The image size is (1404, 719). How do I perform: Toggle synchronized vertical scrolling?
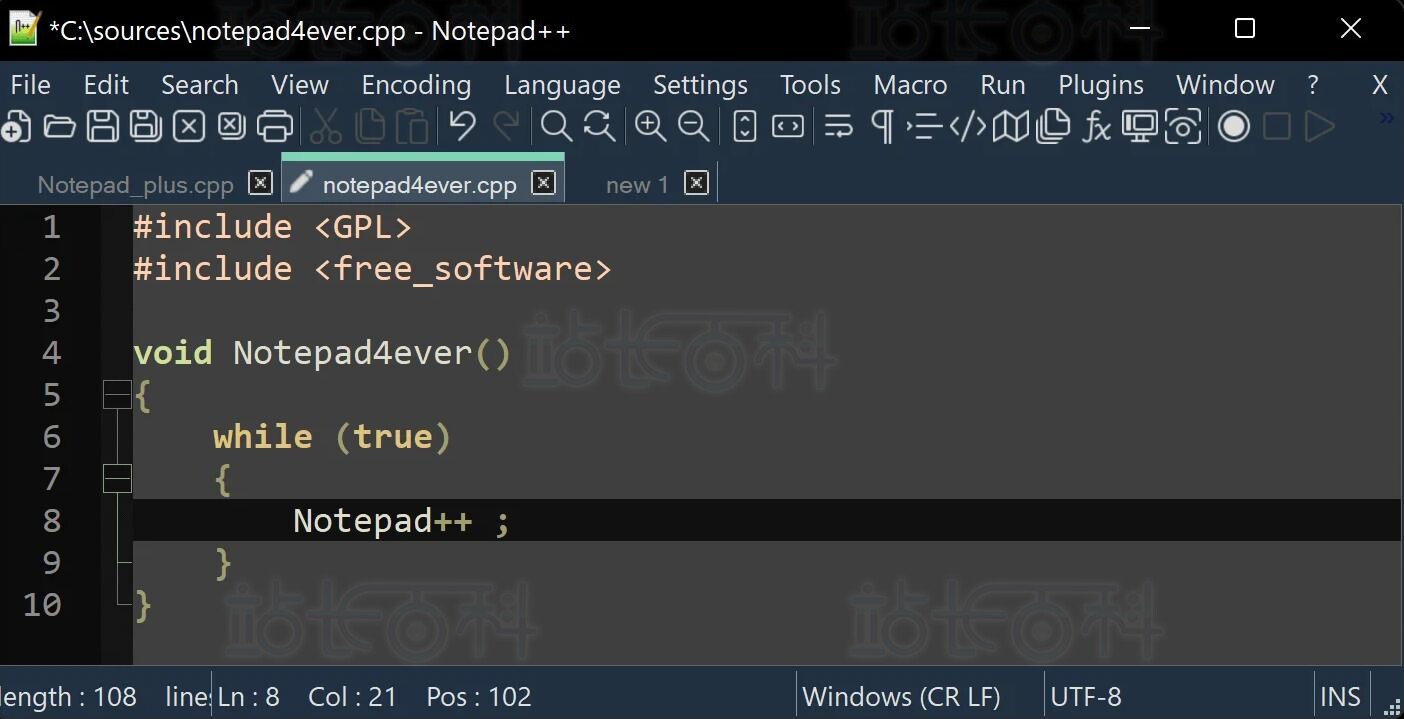coord(745,127)
